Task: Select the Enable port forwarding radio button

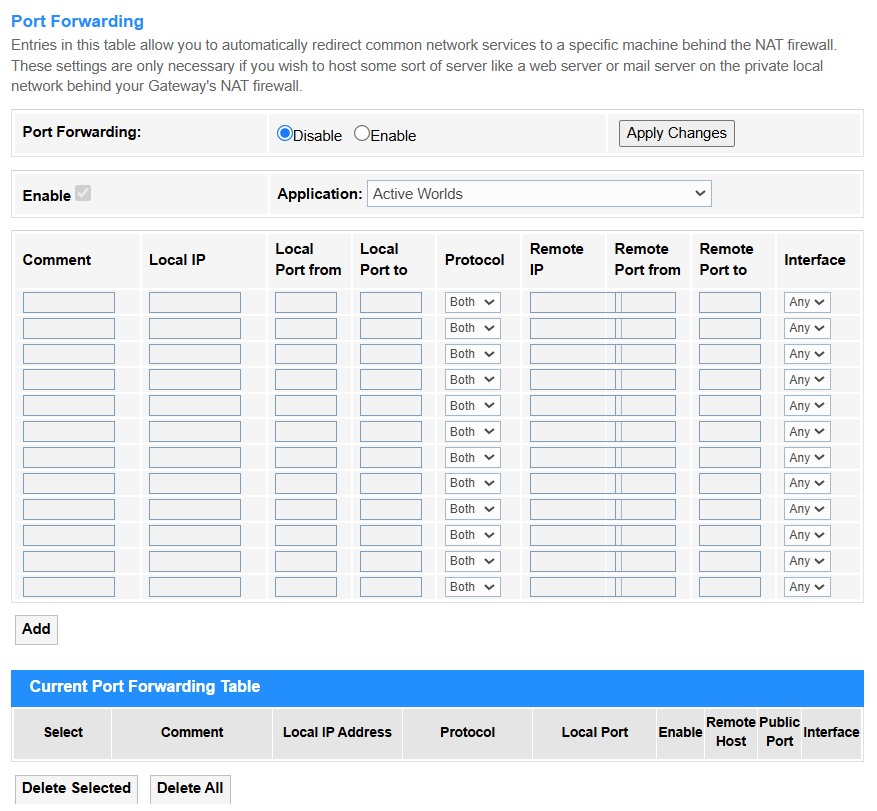Action: click(x=362, y=134)
